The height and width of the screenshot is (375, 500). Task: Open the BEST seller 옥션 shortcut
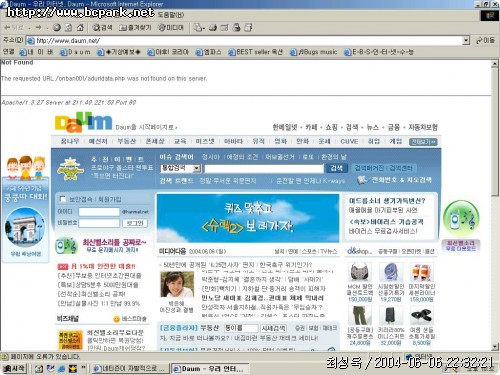256,52
